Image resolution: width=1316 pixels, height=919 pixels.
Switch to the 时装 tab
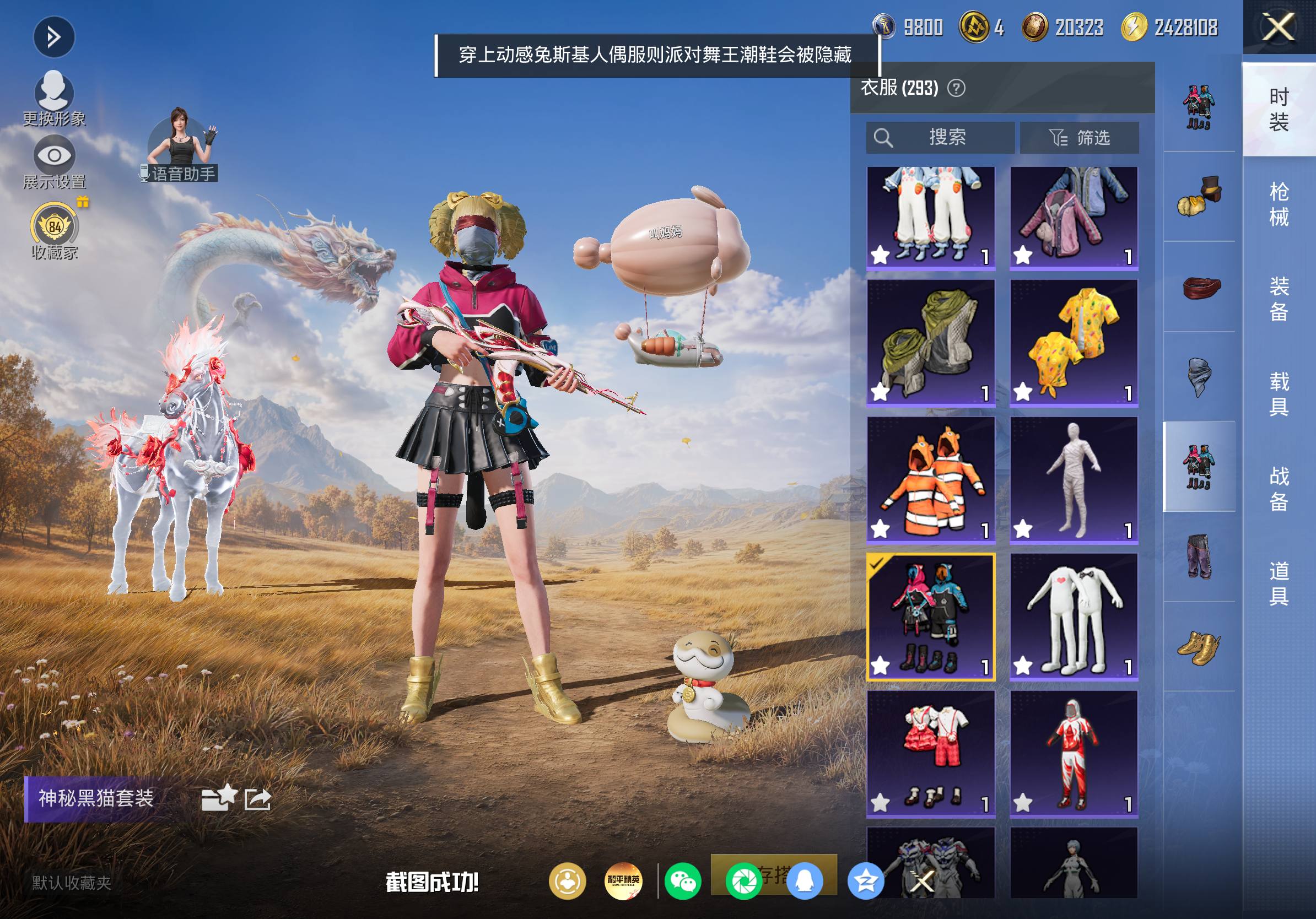point(1279,110)
